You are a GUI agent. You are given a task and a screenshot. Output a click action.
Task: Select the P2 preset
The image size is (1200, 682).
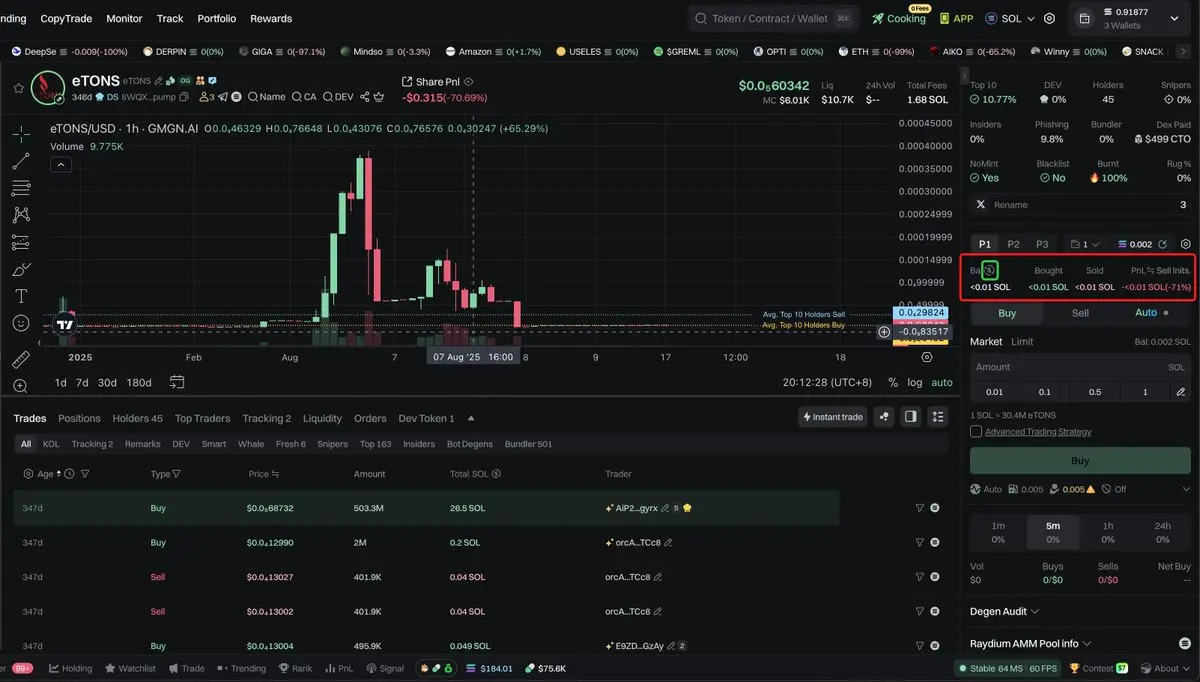point(1014,244)
